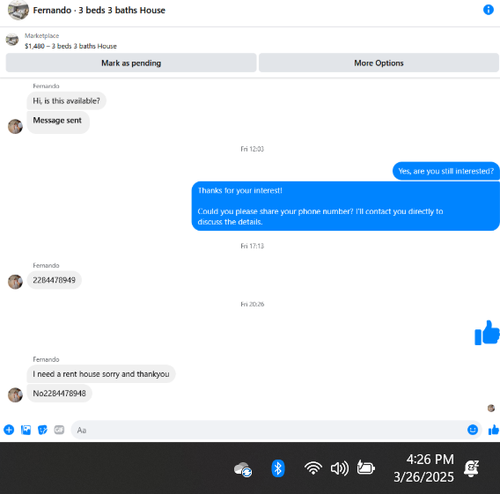Send a thumbs-up from the composer

pos(493,430)
